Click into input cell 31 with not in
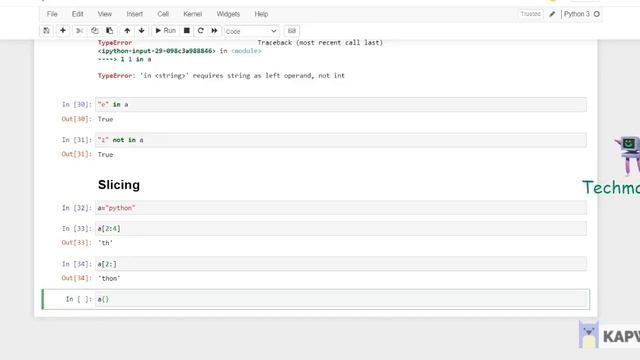 tap(341, 140)
